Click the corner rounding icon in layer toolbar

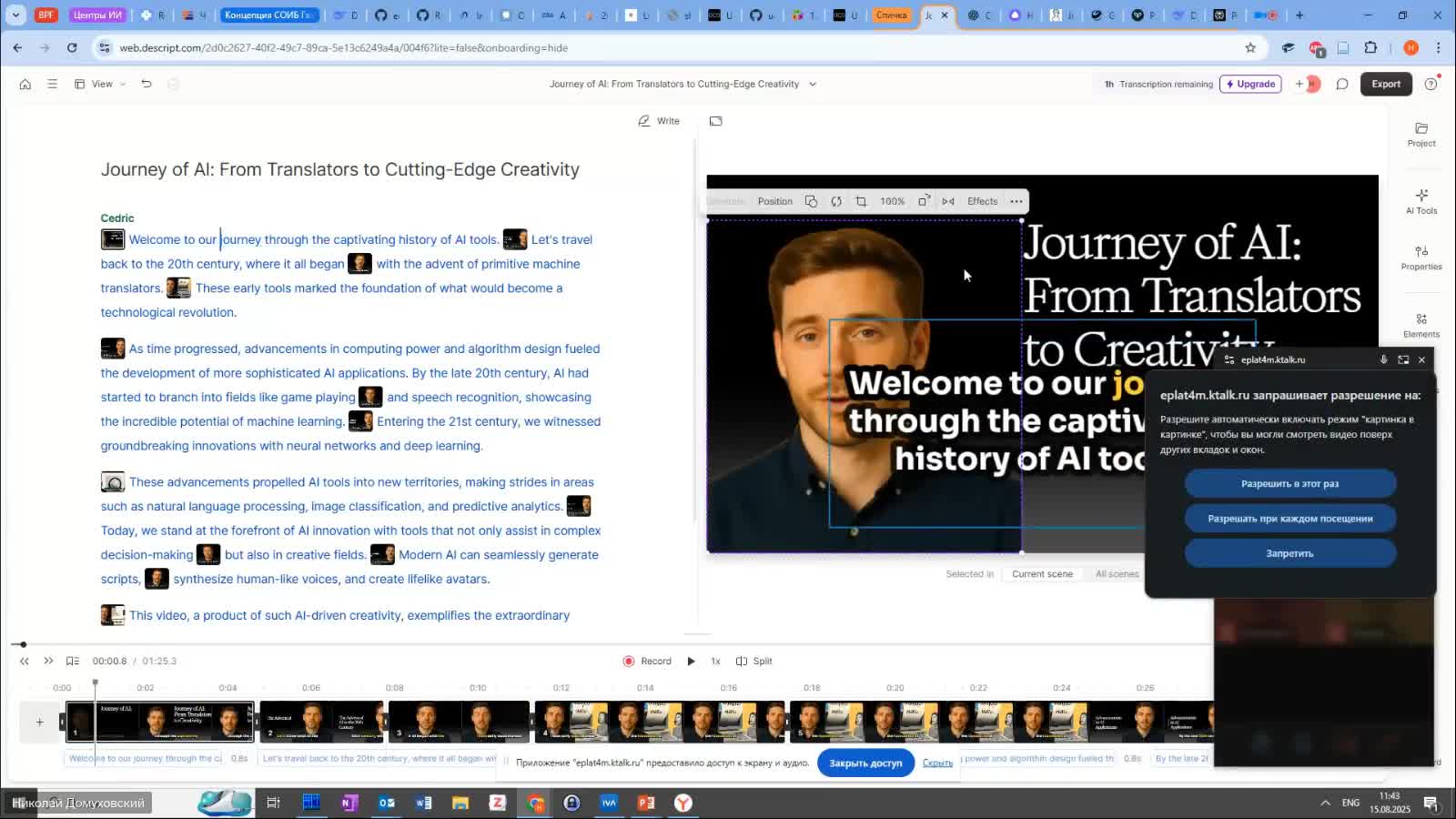(x=924, y=201)
